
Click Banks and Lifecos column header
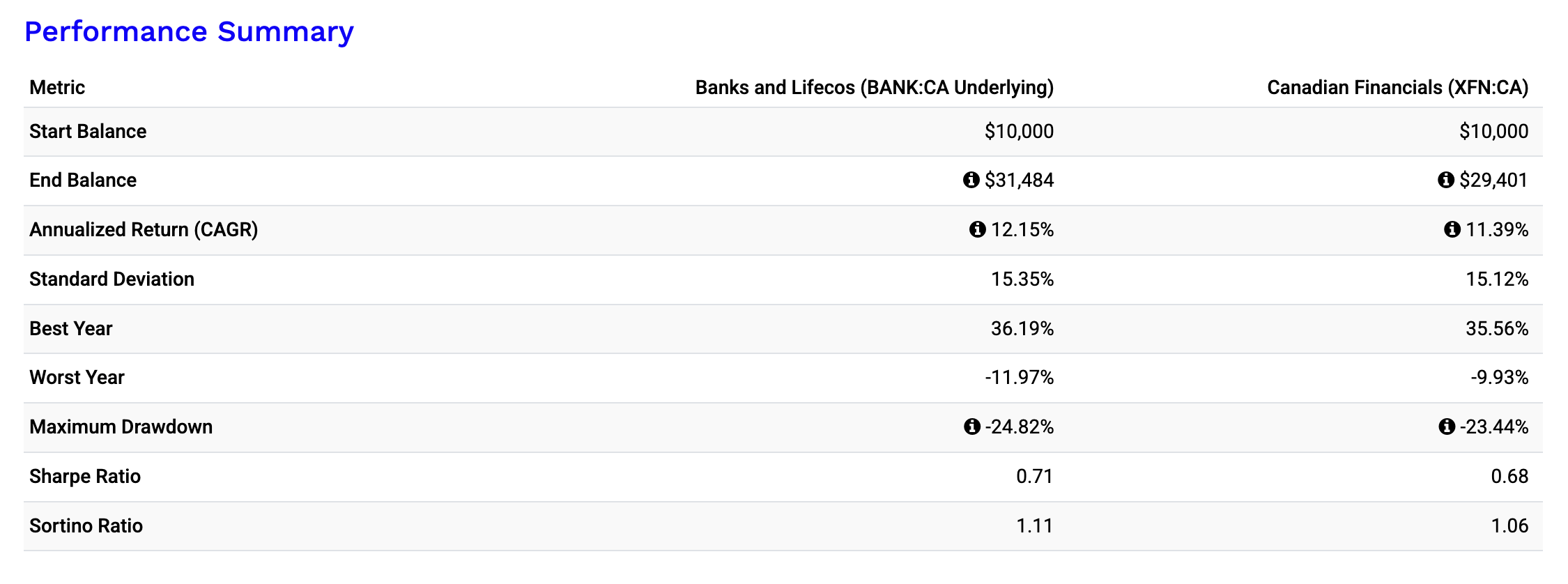874,88
